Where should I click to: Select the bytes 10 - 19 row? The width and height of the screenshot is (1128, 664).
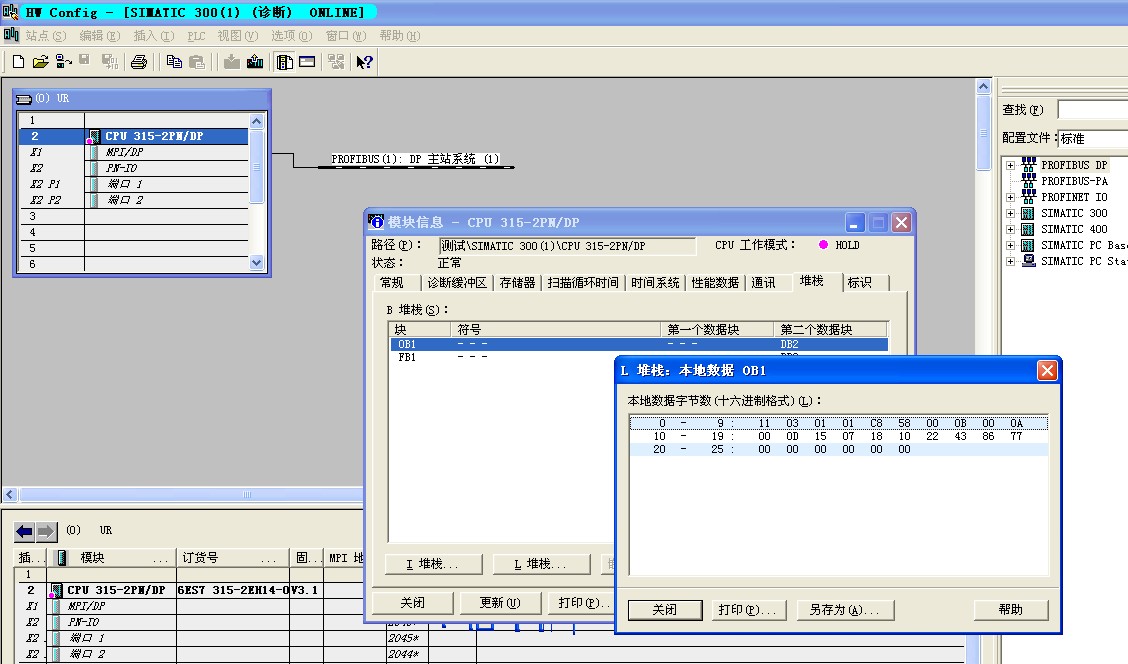tap(839, 436)
